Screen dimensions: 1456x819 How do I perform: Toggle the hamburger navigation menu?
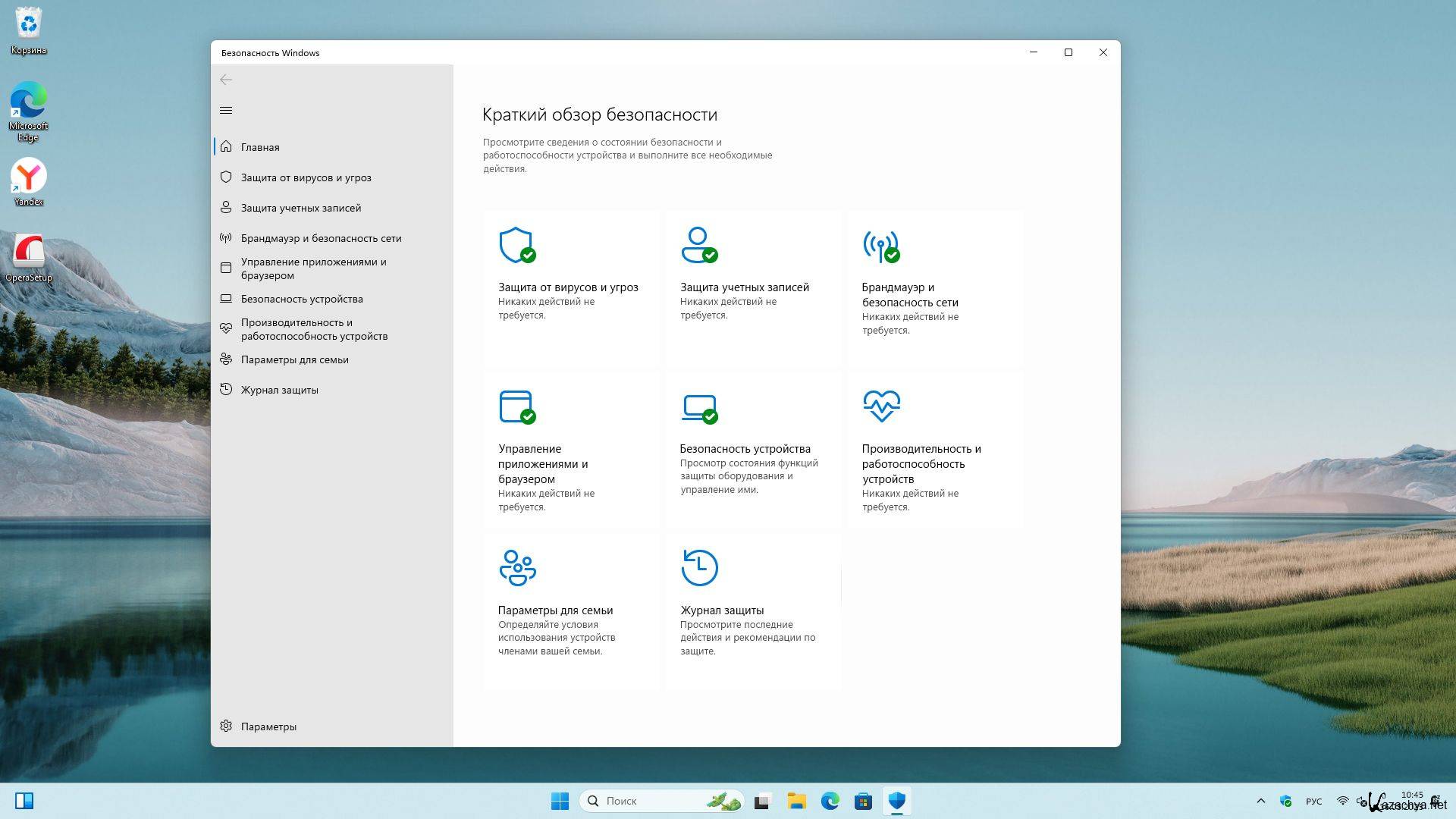(x=226, y=111)
